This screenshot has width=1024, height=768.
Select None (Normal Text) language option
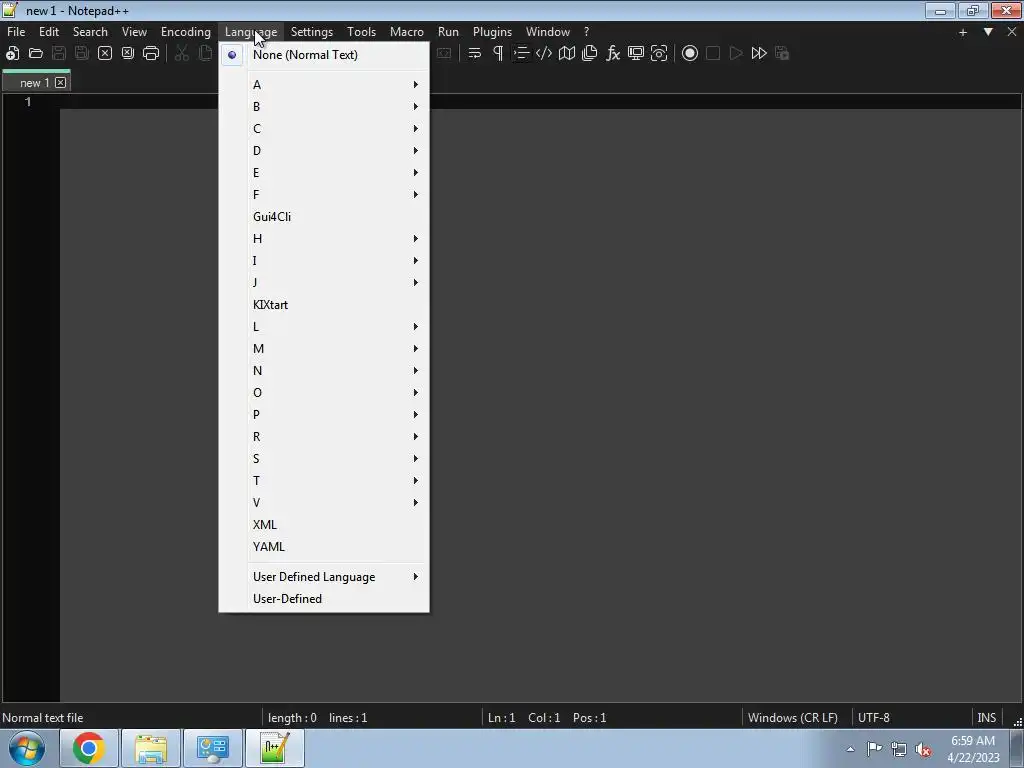[x=324, y=55]
